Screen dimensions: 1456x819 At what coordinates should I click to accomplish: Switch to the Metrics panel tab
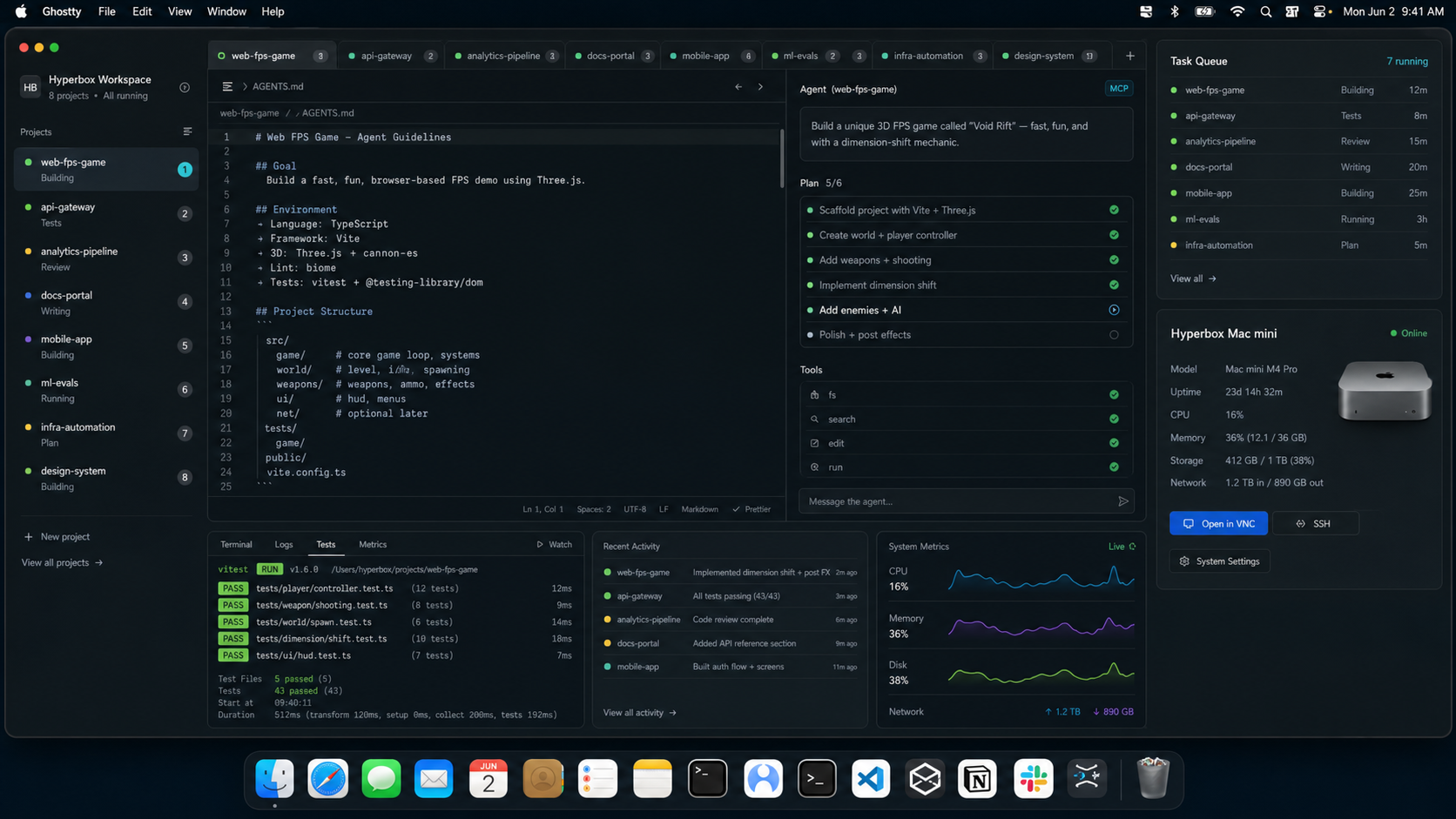click(x=373, y=545)
